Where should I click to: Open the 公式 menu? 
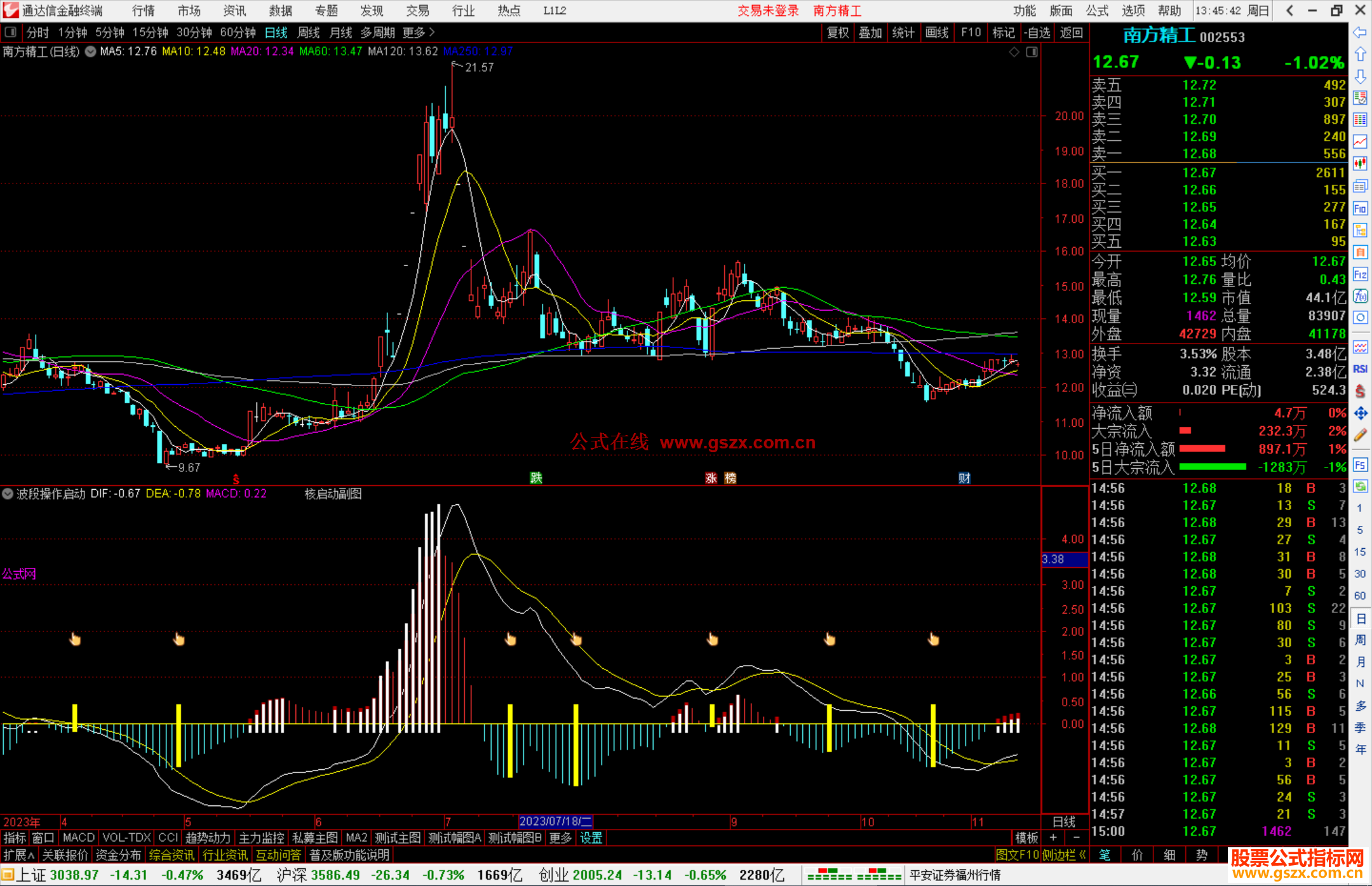(x=1097, y=11)
